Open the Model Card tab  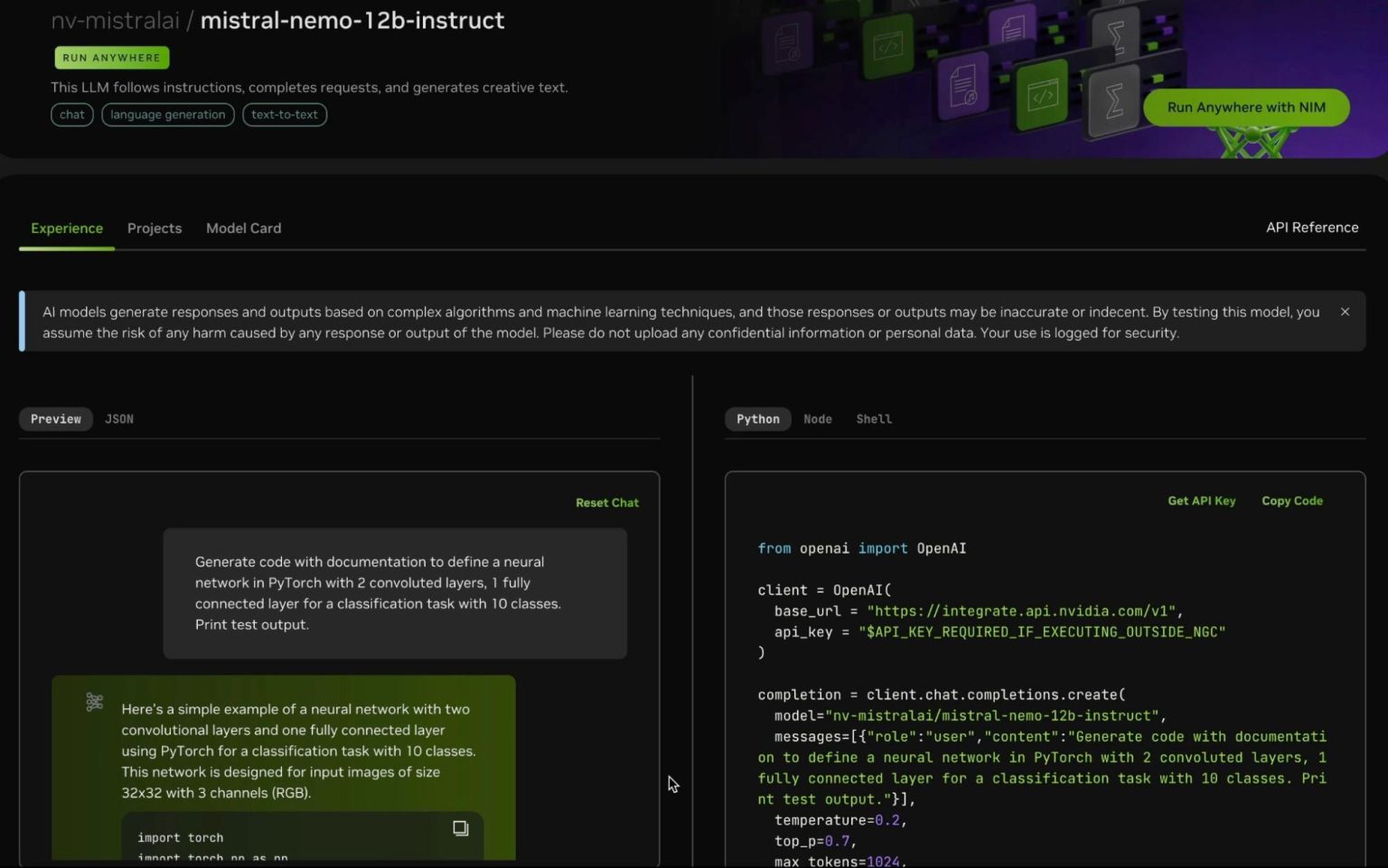(243, 229)
